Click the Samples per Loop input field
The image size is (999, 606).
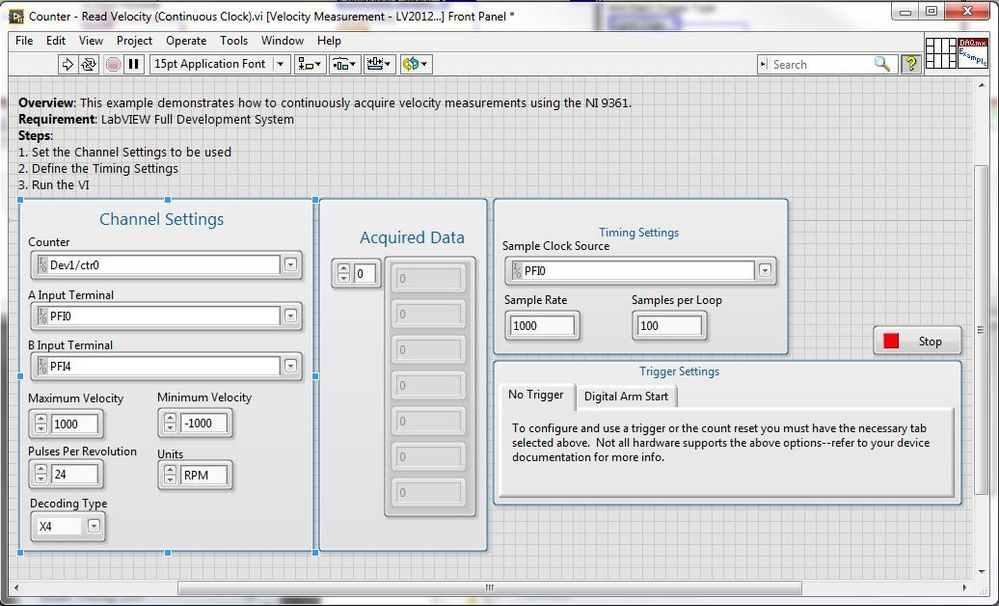669,326
